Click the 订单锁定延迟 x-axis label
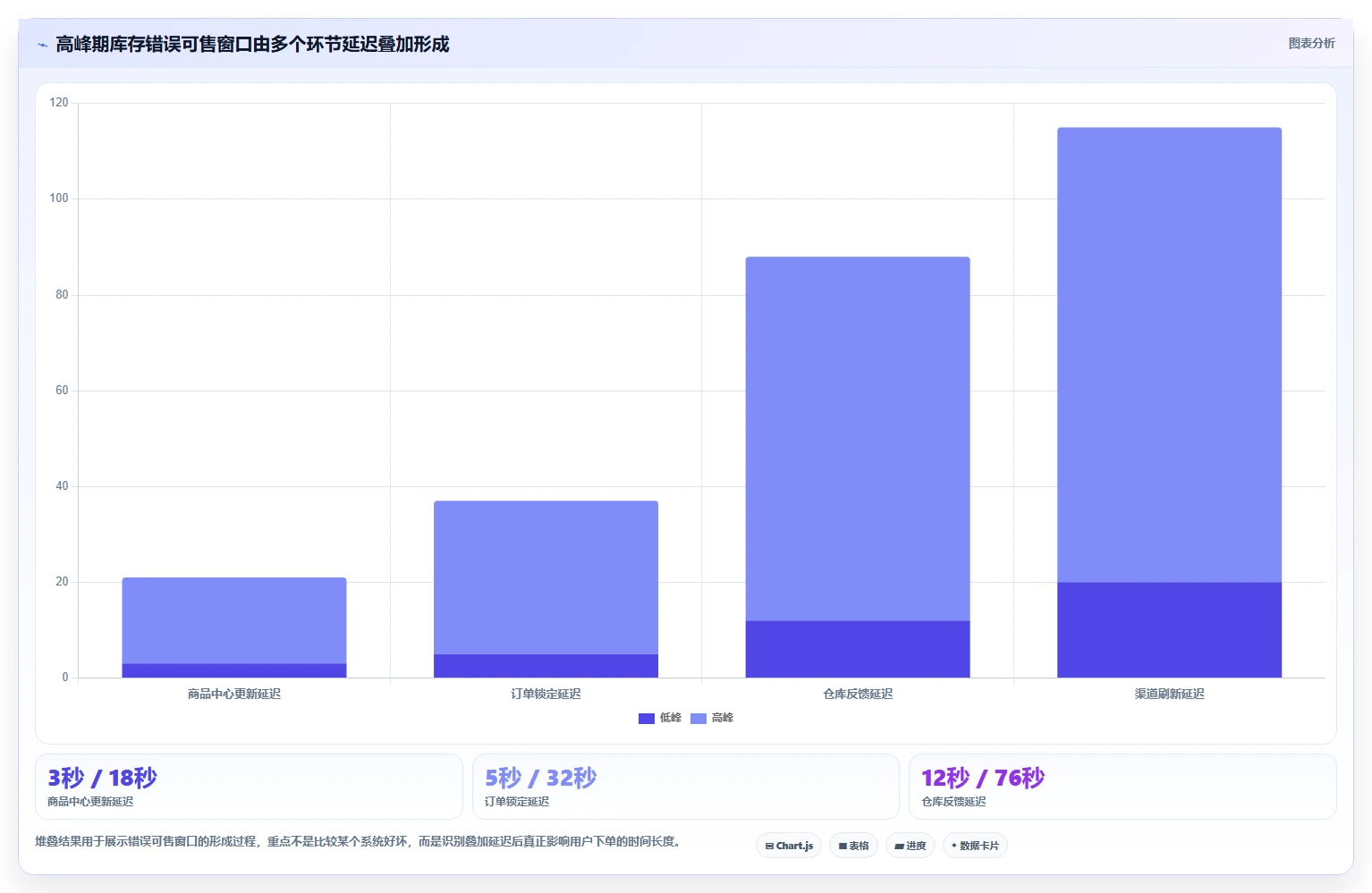 [x=546, y=694]
